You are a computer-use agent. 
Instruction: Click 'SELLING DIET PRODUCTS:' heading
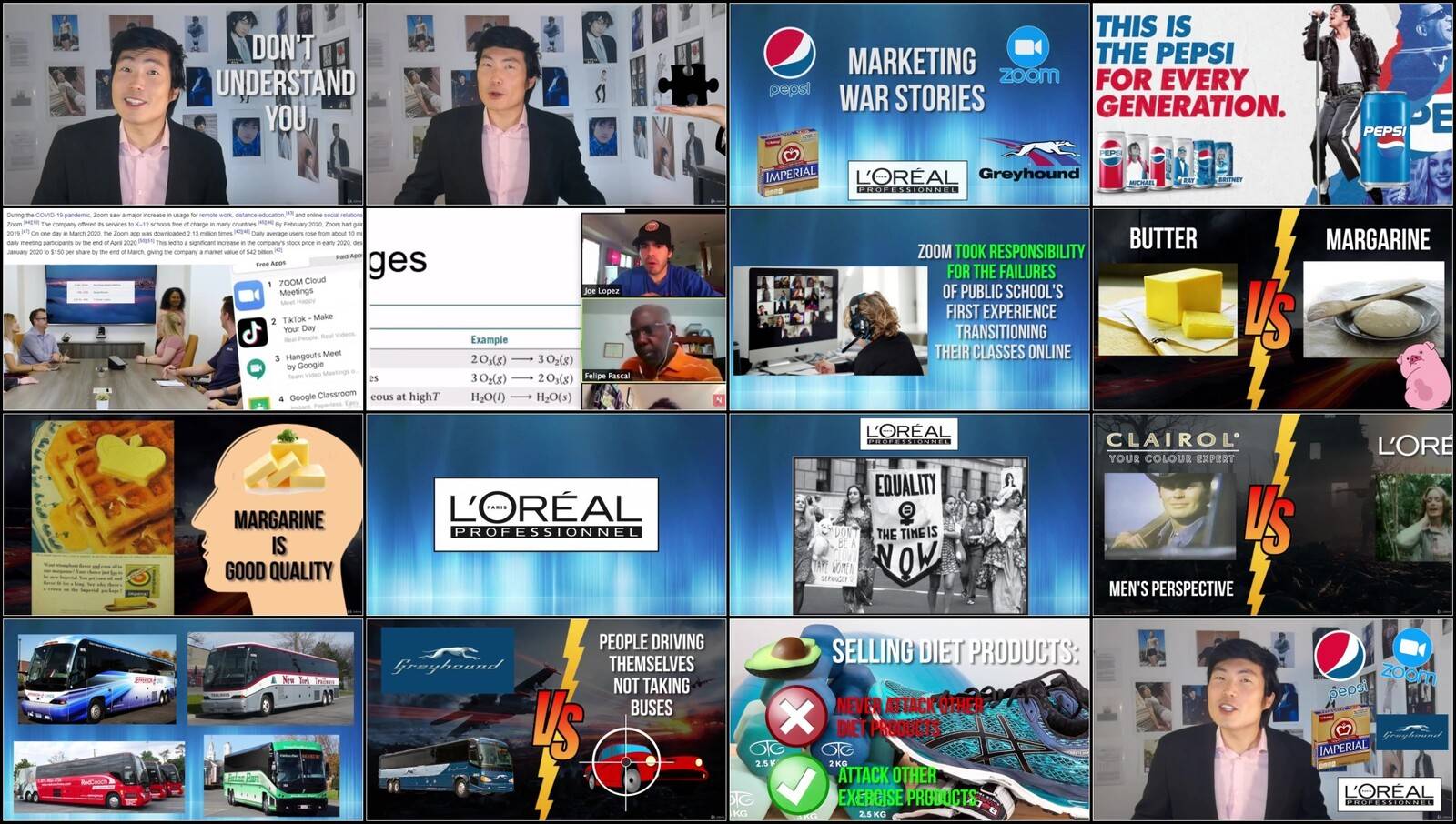coord(955,651)
